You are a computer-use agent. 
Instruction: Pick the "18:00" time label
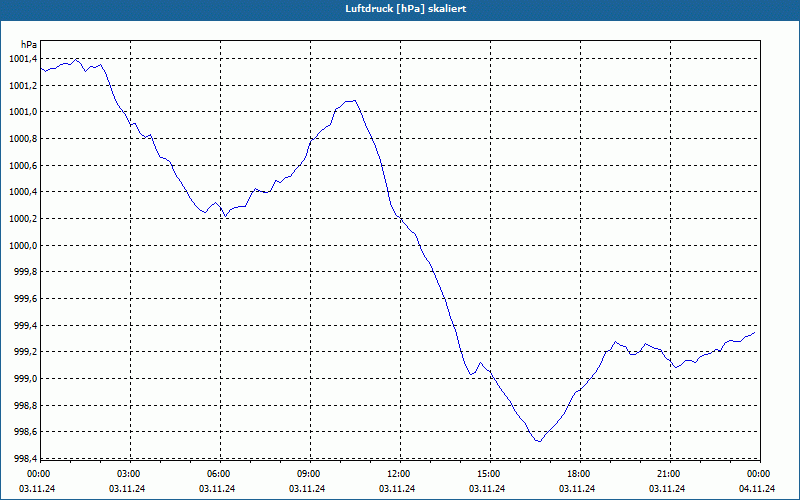(x=580, y=474)
